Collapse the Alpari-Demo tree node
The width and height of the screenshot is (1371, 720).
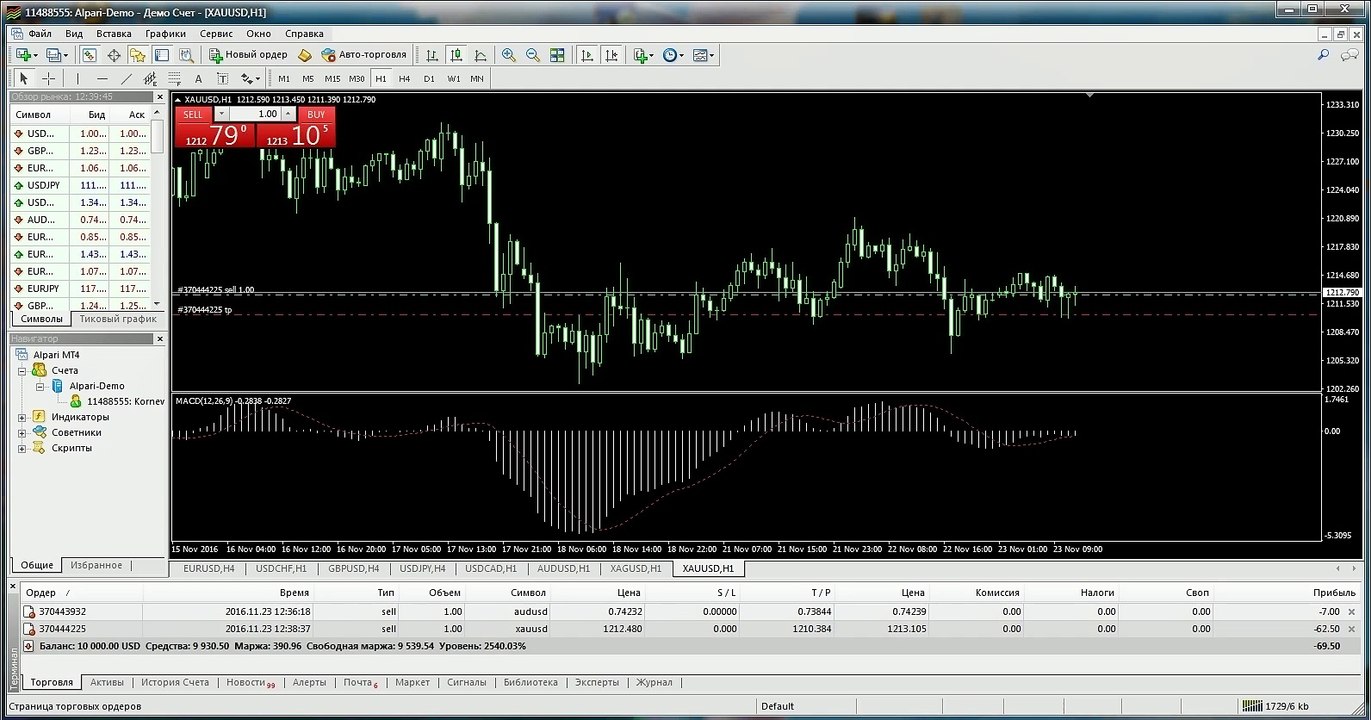(40, 386)
